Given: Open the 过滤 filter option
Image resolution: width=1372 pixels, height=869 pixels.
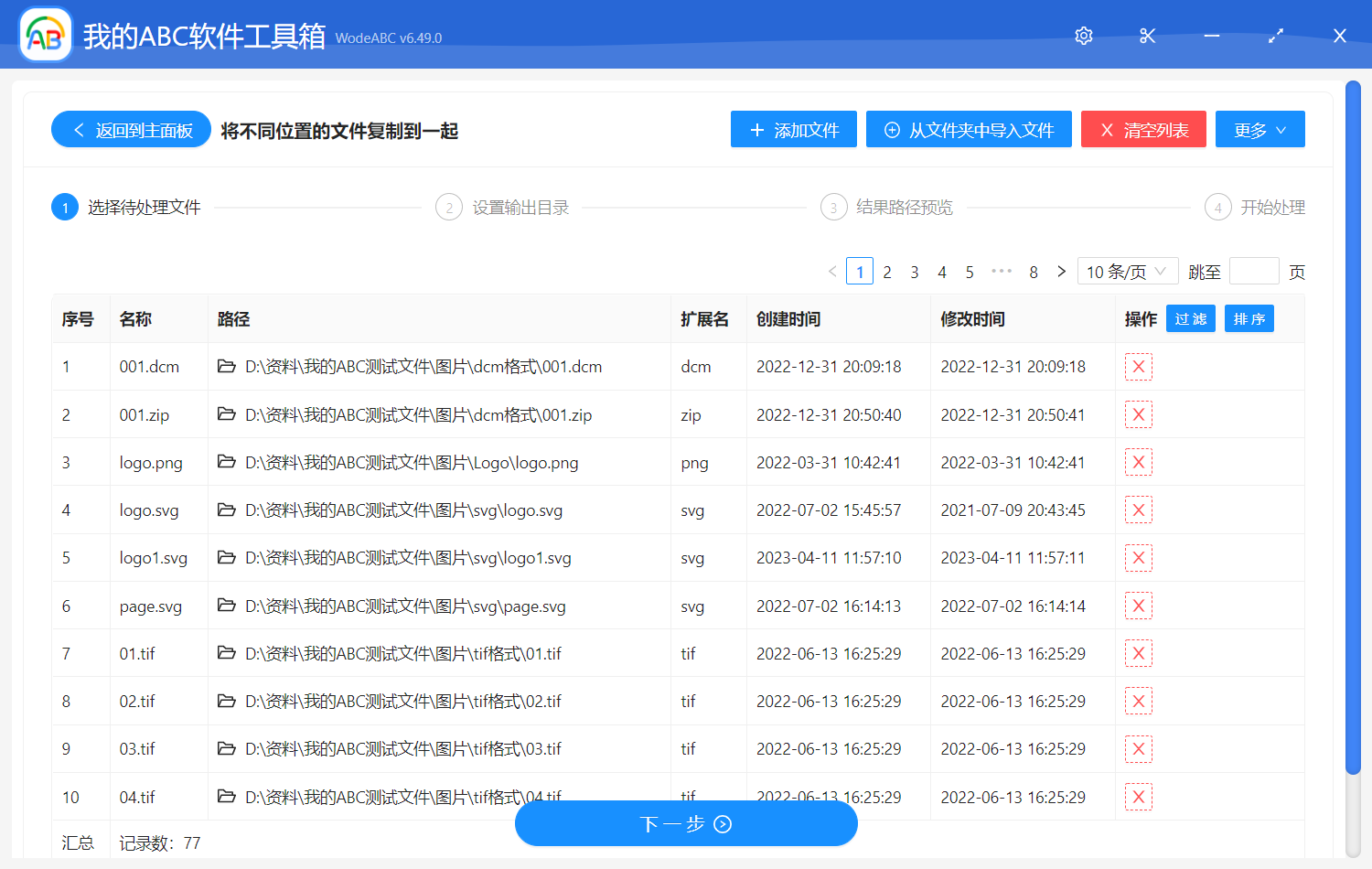Looking at the screenshot, I should 1190,318.
